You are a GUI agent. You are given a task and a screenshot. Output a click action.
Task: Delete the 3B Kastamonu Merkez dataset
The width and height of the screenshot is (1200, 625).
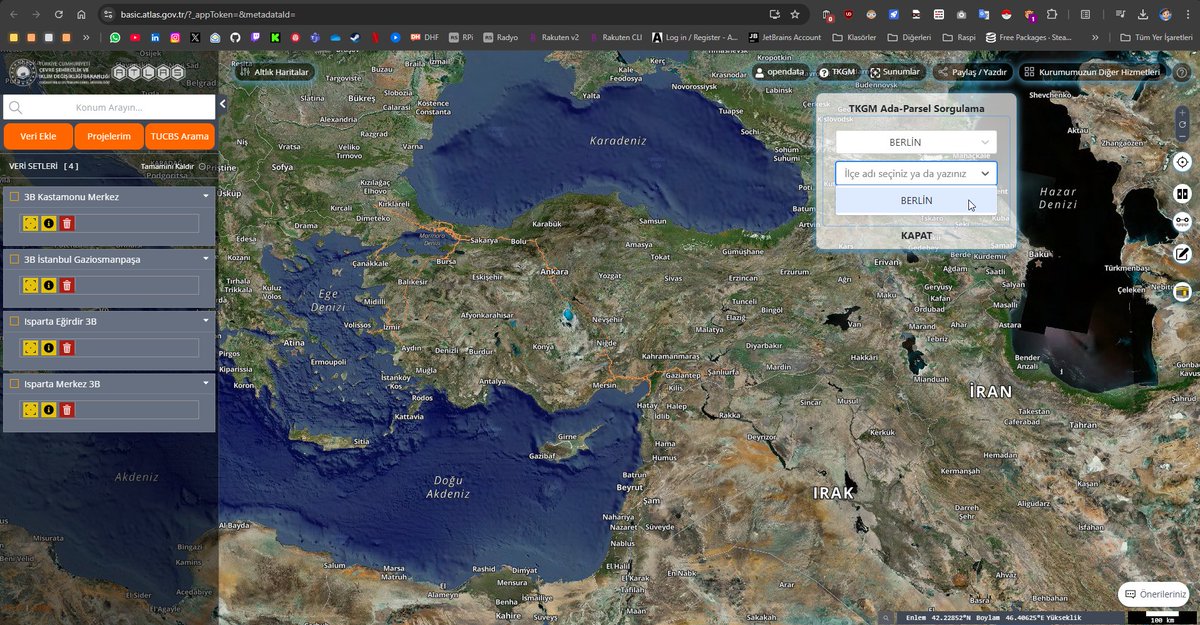(x=67, y=223)
